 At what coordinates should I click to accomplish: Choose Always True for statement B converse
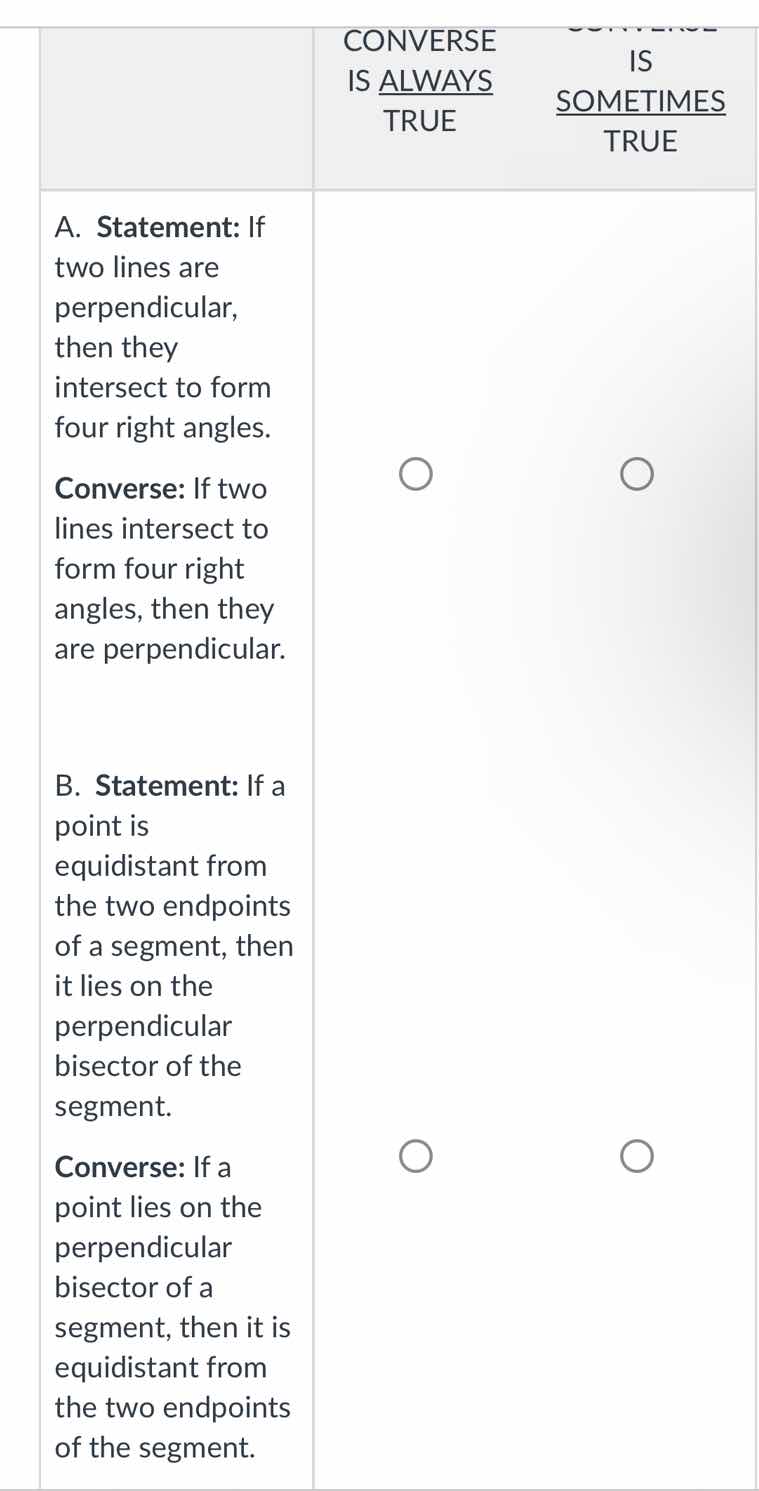click(417, 1157)
